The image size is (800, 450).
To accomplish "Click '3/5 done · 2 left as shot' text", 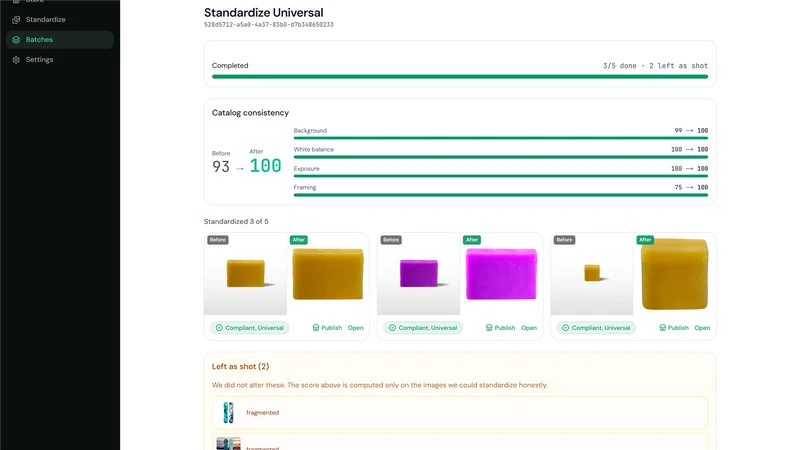I will [x=655, y=66].
